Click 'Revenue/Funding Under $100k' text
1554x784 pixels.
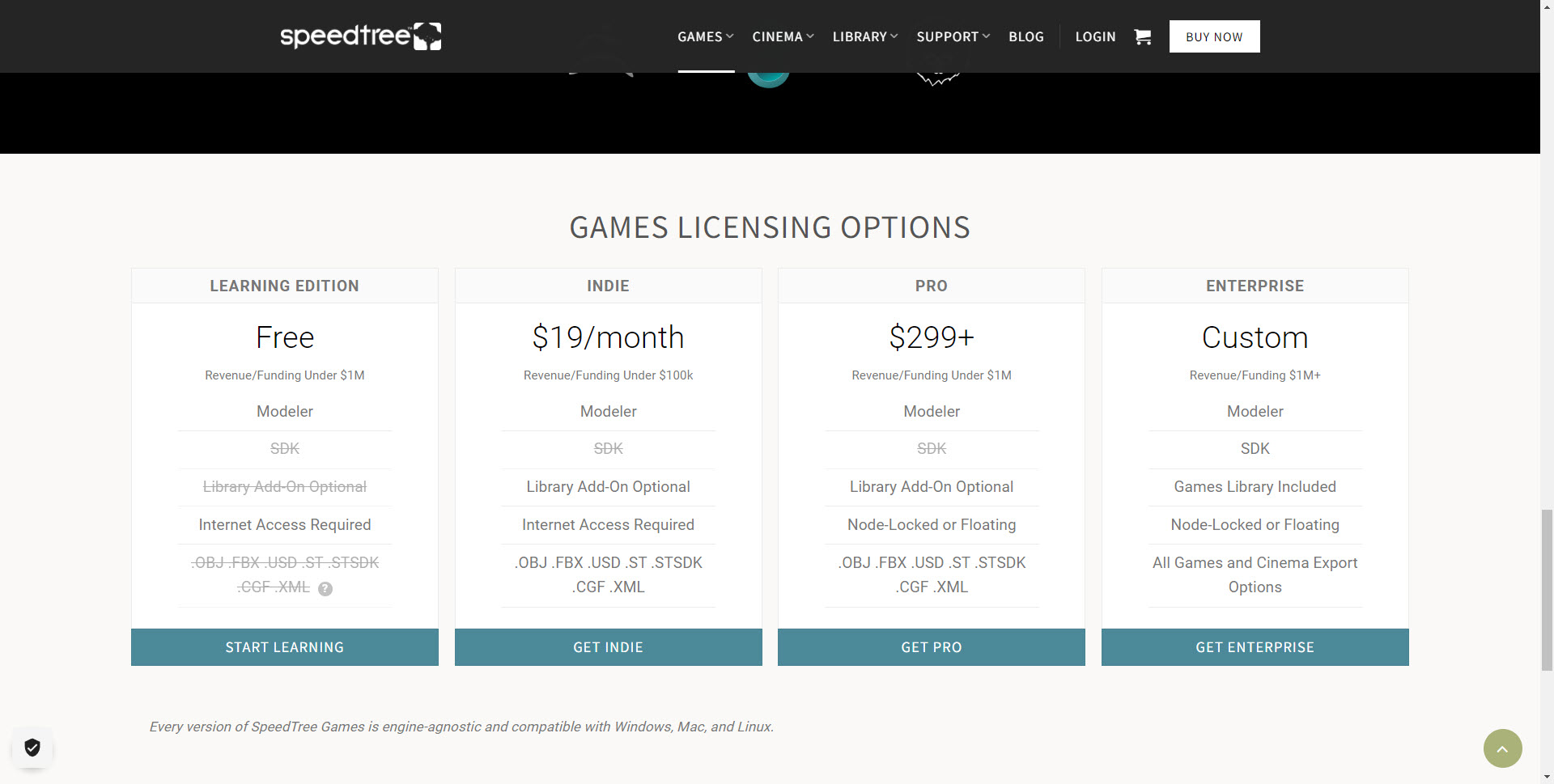click(x=609, y=375)
